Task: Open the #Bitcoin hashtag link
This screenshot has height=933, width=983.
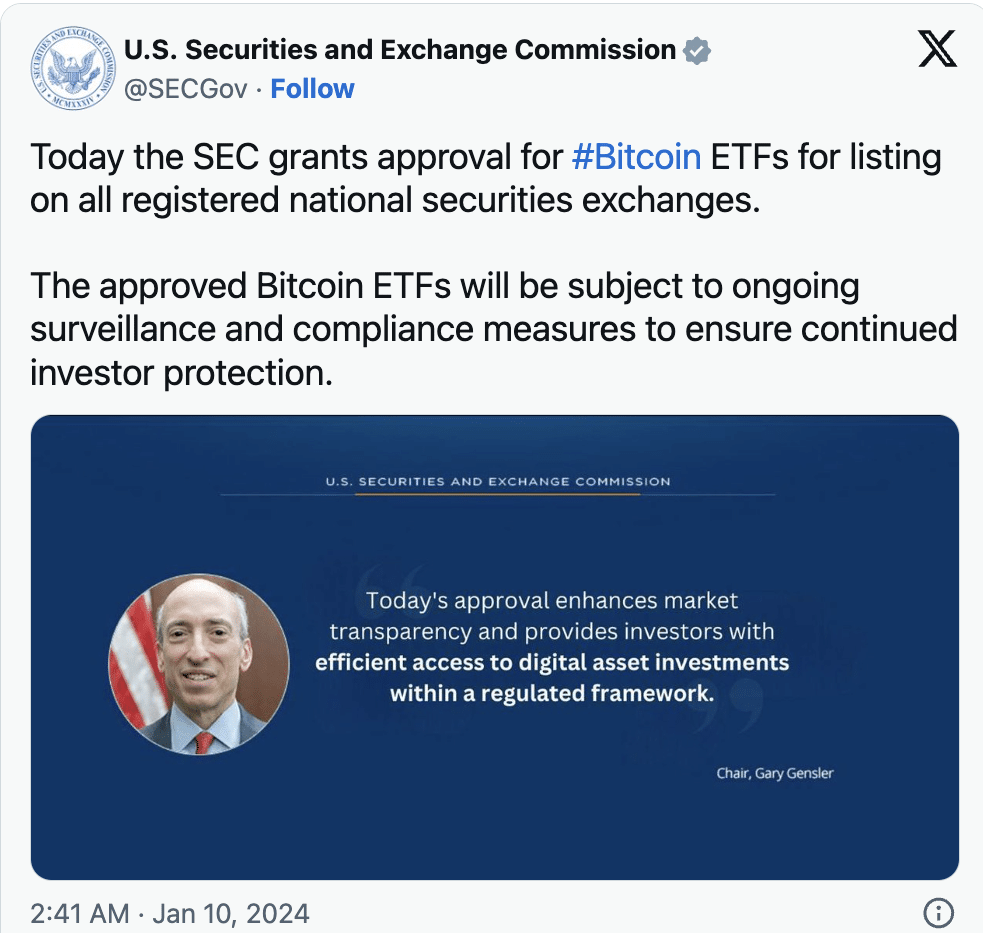Action: pos(636,158)
